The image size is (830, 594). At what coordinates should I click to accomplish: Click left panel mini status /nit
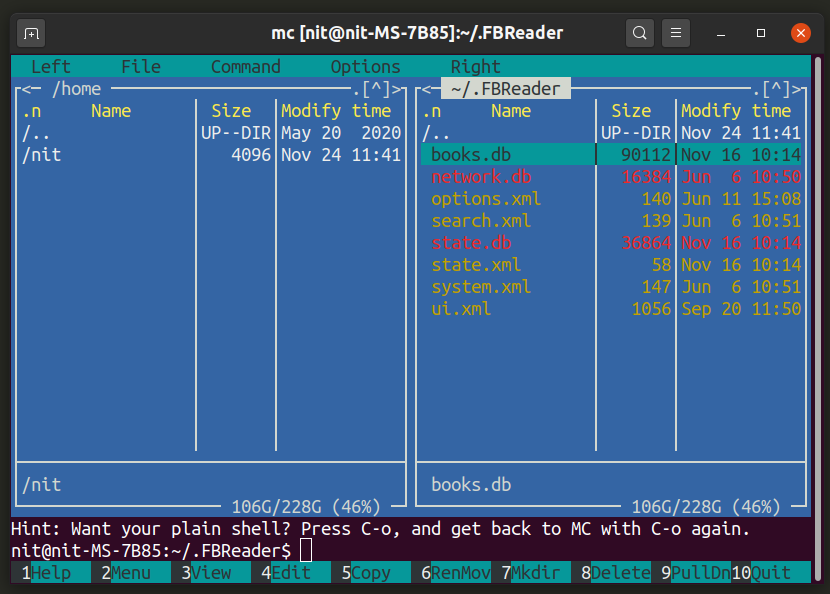point(41,485)
